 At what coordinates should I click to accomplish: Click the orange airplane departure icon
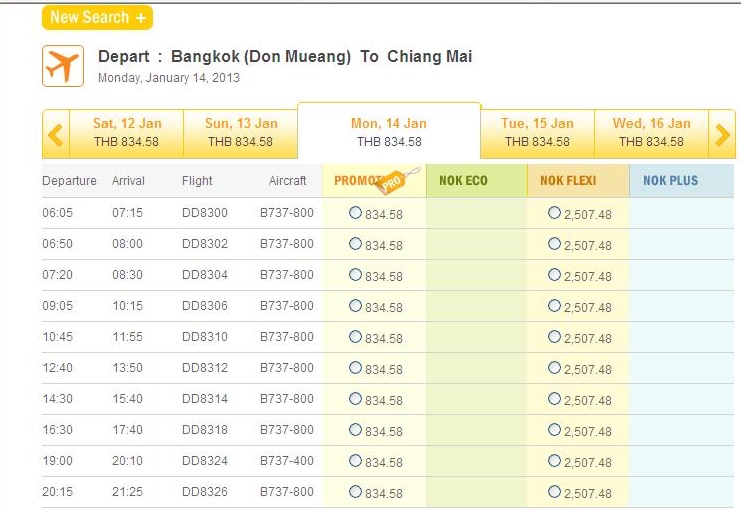(63, 66)
